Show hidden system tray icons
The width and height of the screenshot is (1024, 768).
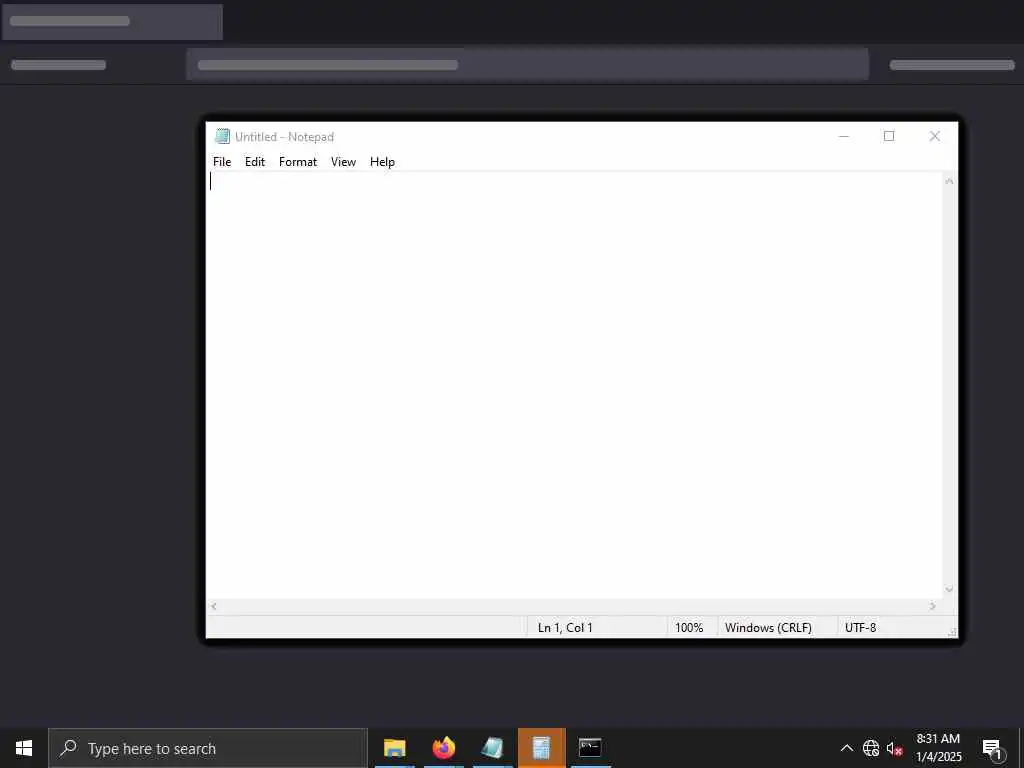pyautogui.click(x=846, y=748)
